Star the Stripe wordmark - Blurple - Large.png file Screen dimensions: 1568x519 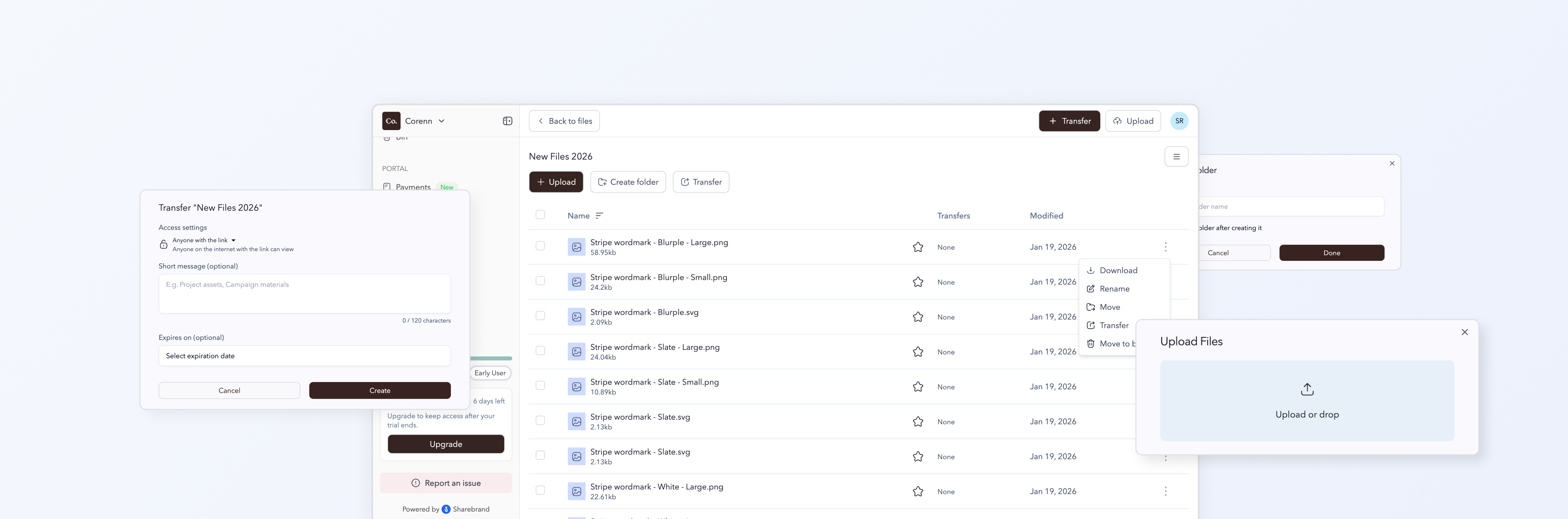918,247
